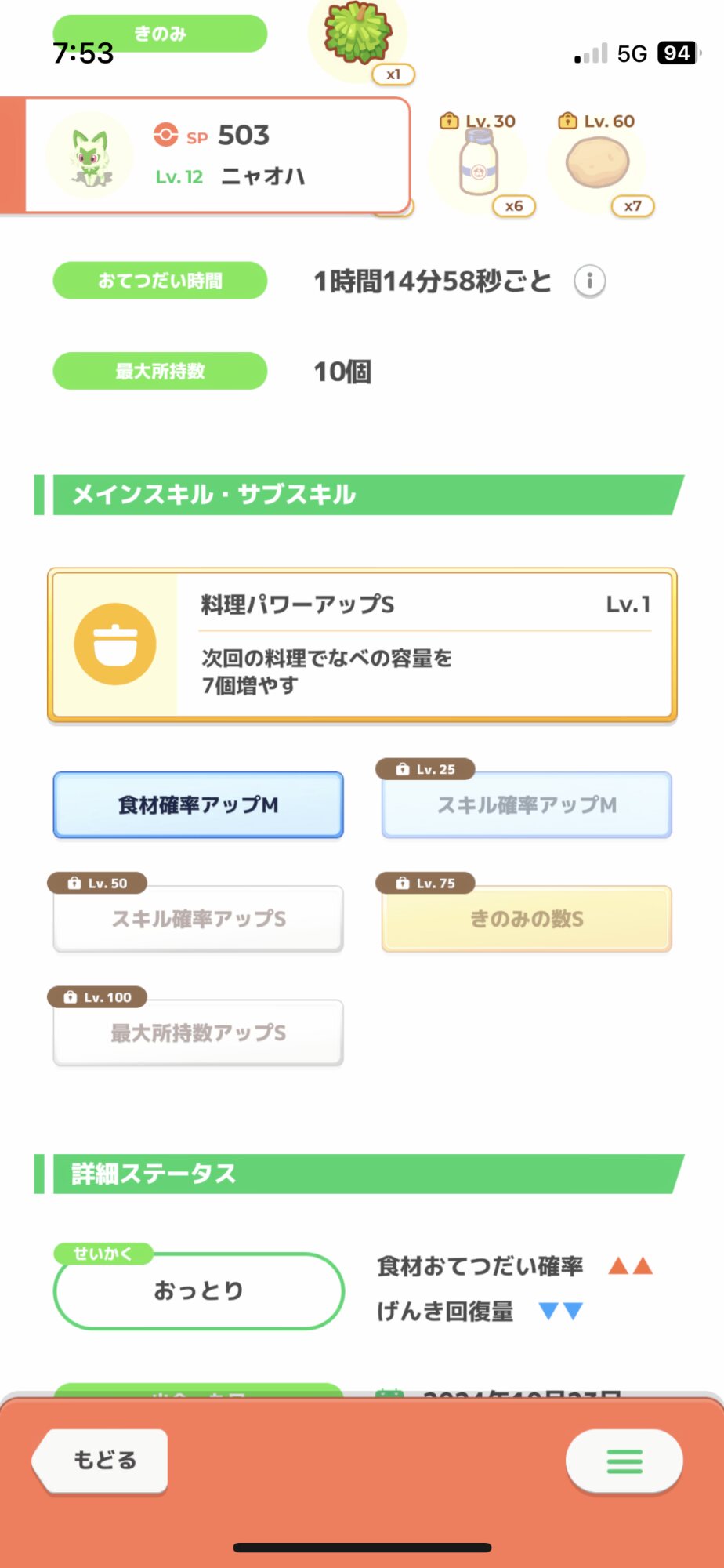
Task: Select the 食材確率アップM sub skill
Action: 198,805
